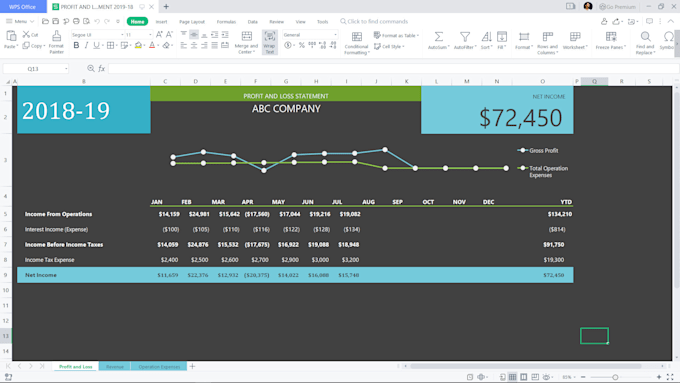Center text horizontally
Image resolution: width=680 pixels, height=383 pixels.
coord(194,46)
